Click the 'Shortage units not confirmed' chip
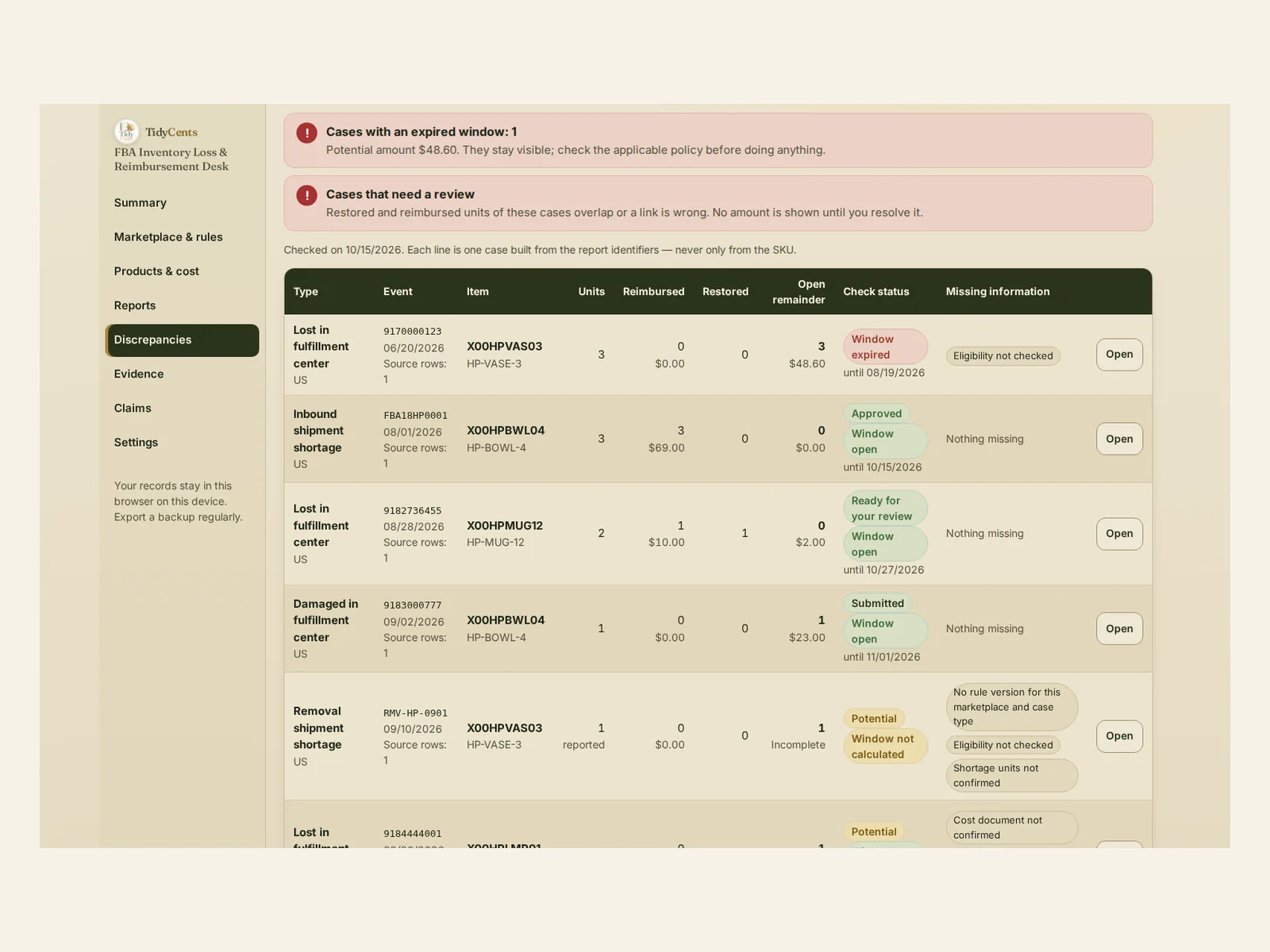Screen dimensions: 1270x952 tap(1011, 776)
